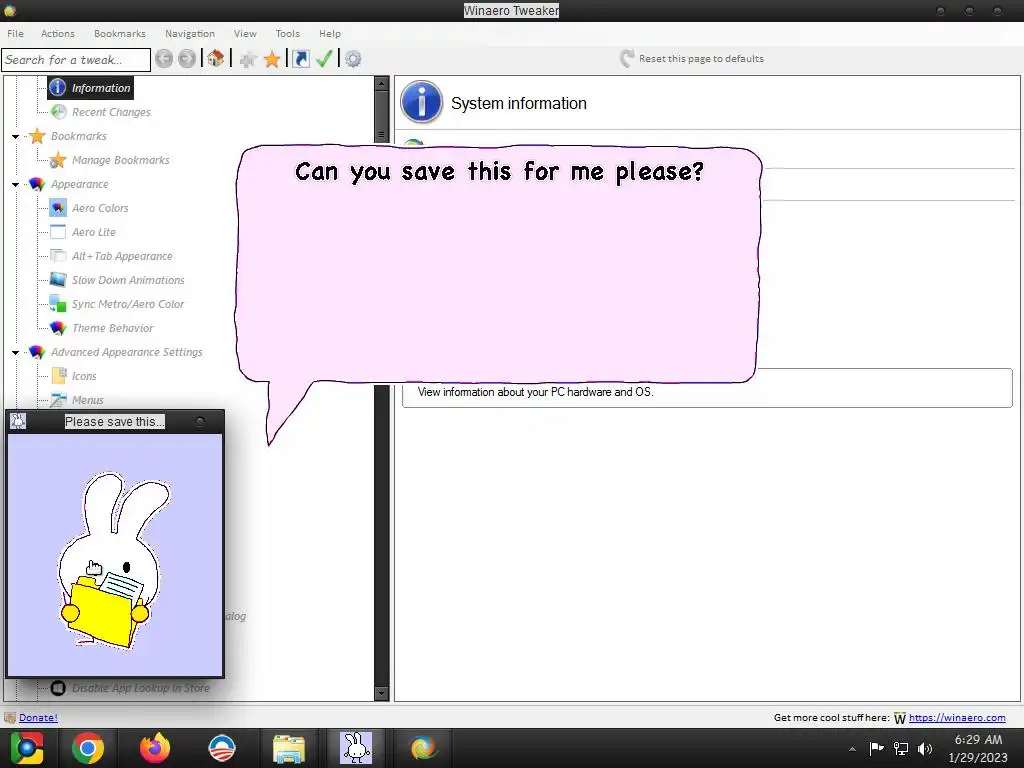Viewport: 1024px width, 768px height.
Task: Click in the Search for a tweak field
Action: pos(76,59)
